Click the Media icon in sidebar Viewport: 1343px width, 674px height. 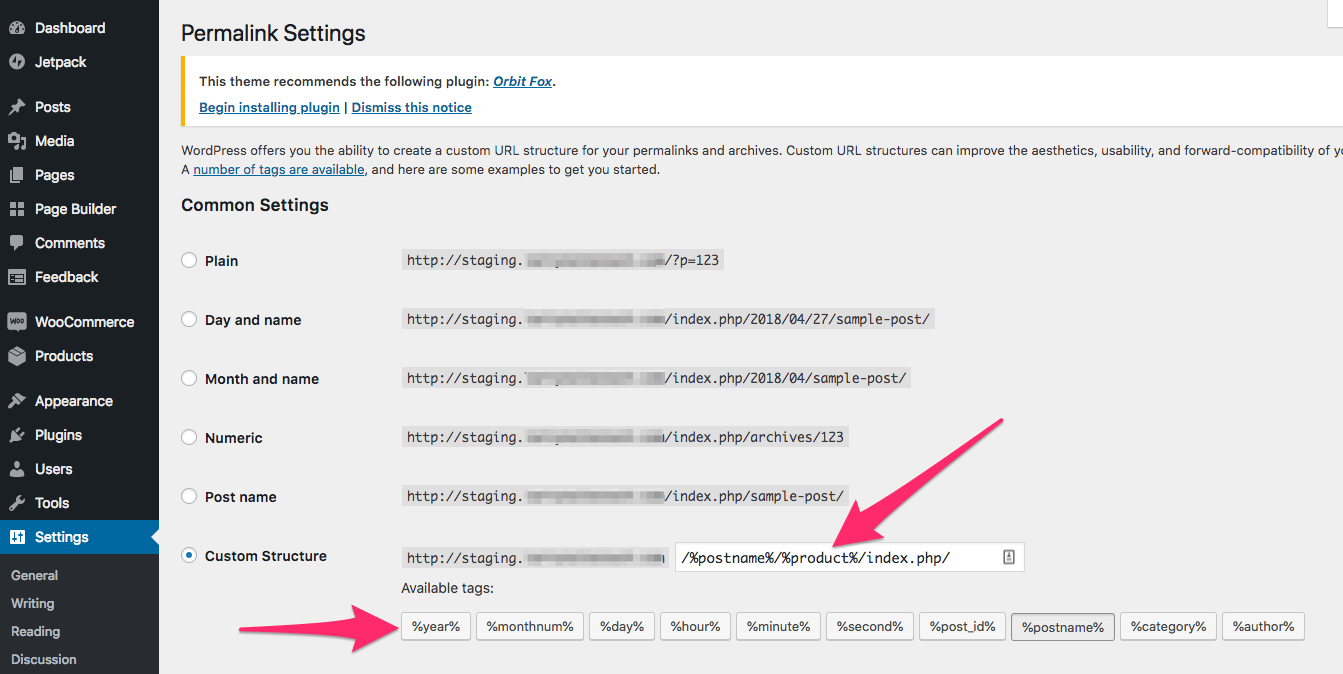[17, 141]
